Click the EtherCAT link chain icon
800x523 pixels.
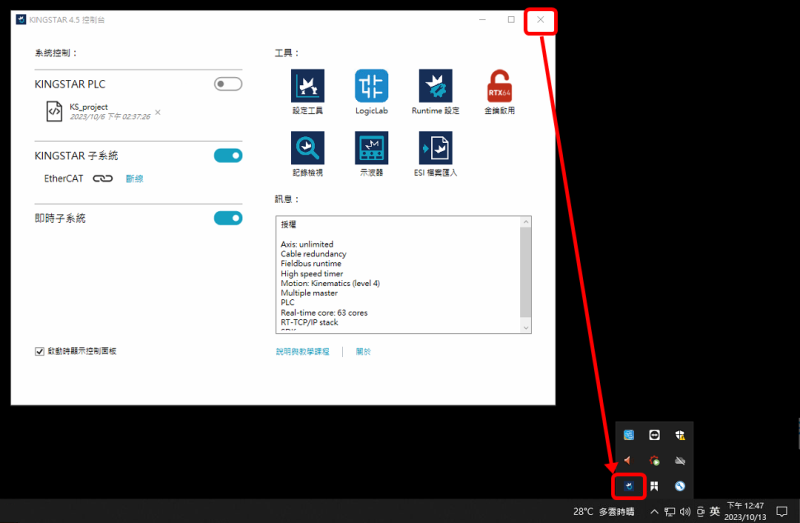[x=103, y=178]
